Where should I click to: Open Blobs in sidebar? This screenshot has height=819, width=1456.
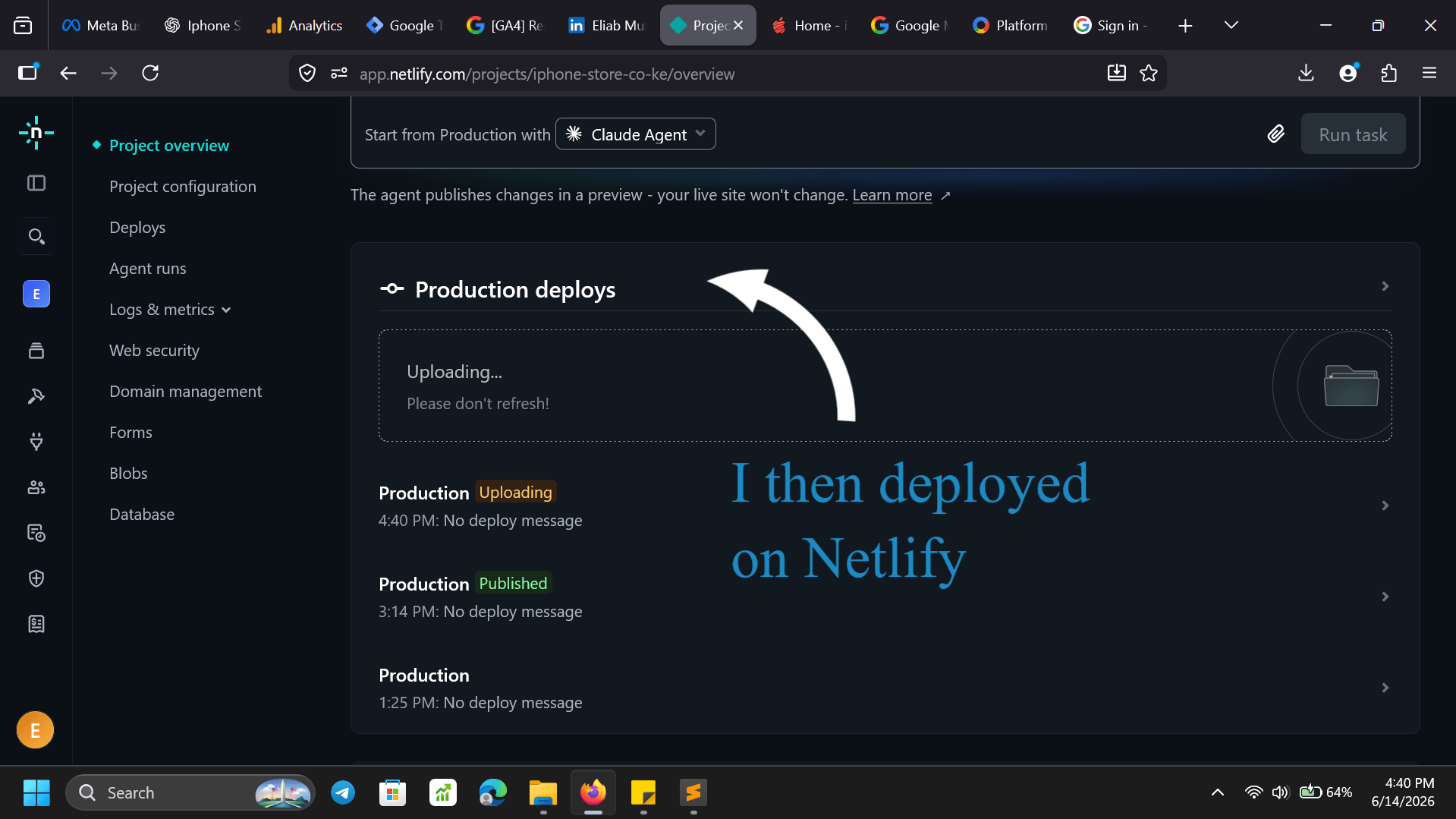click(x=128, y=474)
